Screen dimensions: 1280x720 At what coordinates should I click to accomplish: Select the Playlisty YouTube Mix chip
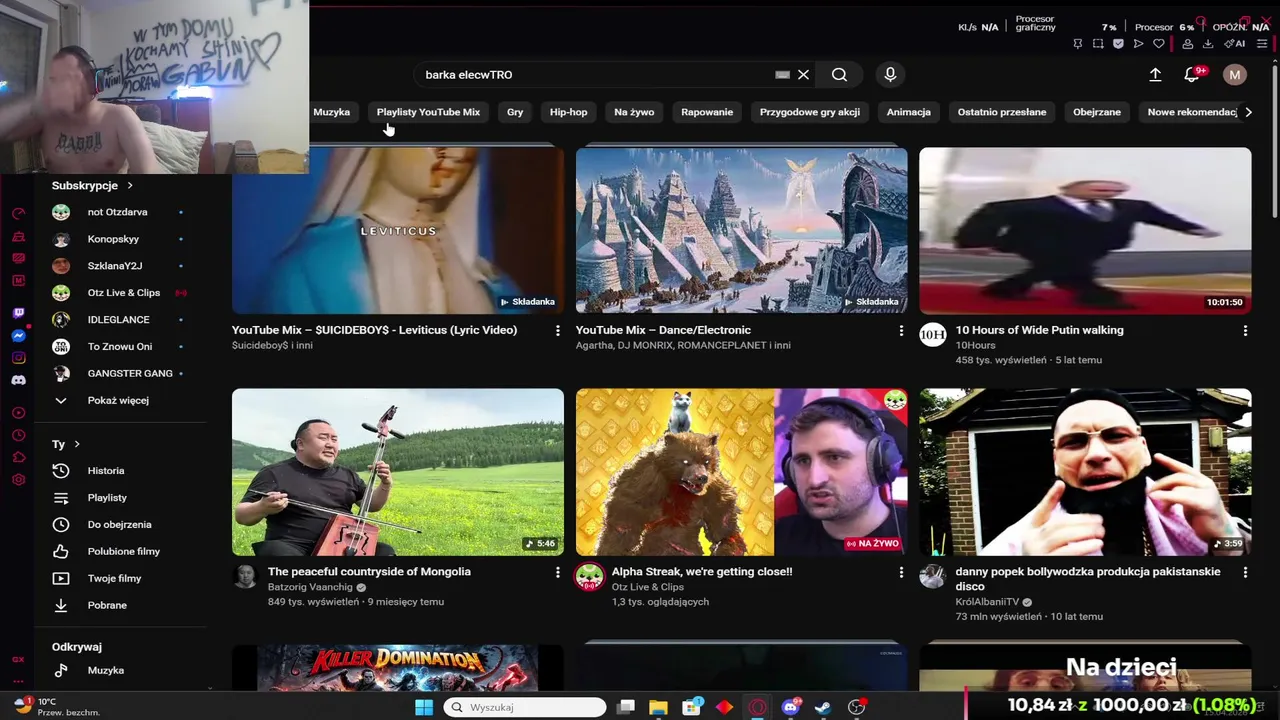(428, 112)
